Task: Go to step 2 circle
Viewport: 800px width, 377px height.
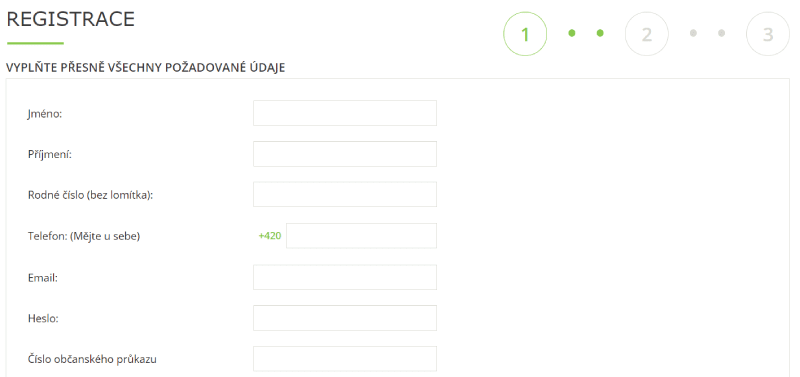Action: pyautogui.click(x=646, y=34)
